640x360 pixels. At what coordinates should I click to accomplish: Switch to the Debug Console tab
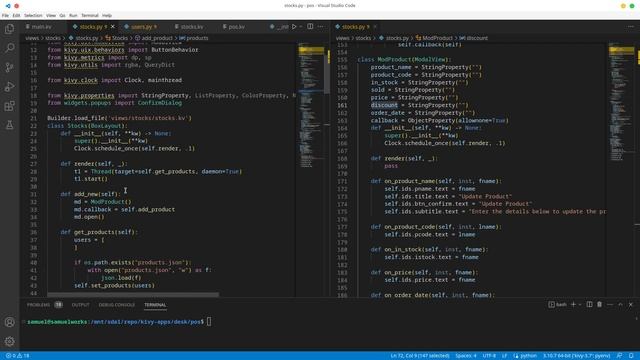coord(117,304)
